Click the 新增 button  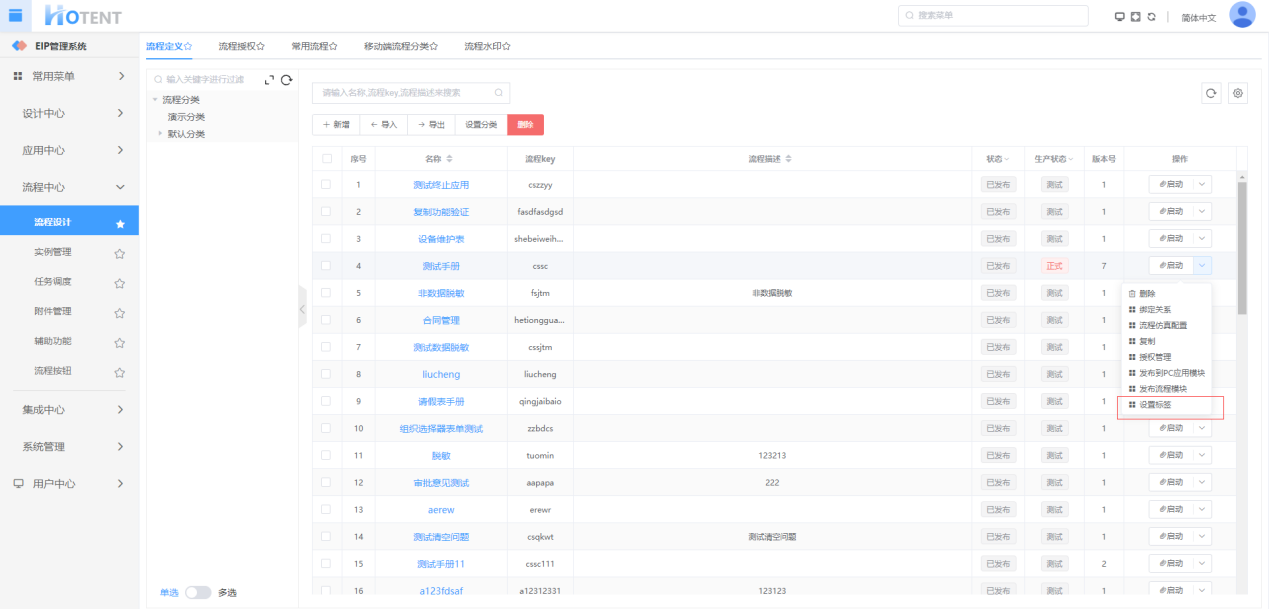pos(335,125)
